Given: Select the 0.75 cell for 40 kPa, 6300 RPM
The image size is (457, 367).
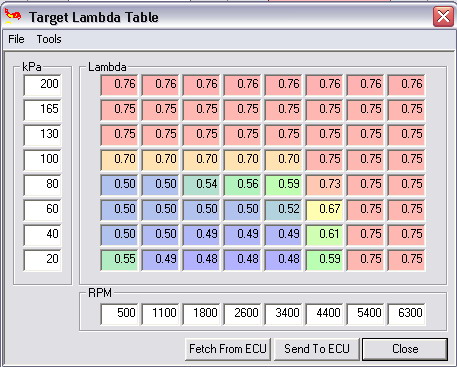Looking at the screenshot, I should 406,235.
